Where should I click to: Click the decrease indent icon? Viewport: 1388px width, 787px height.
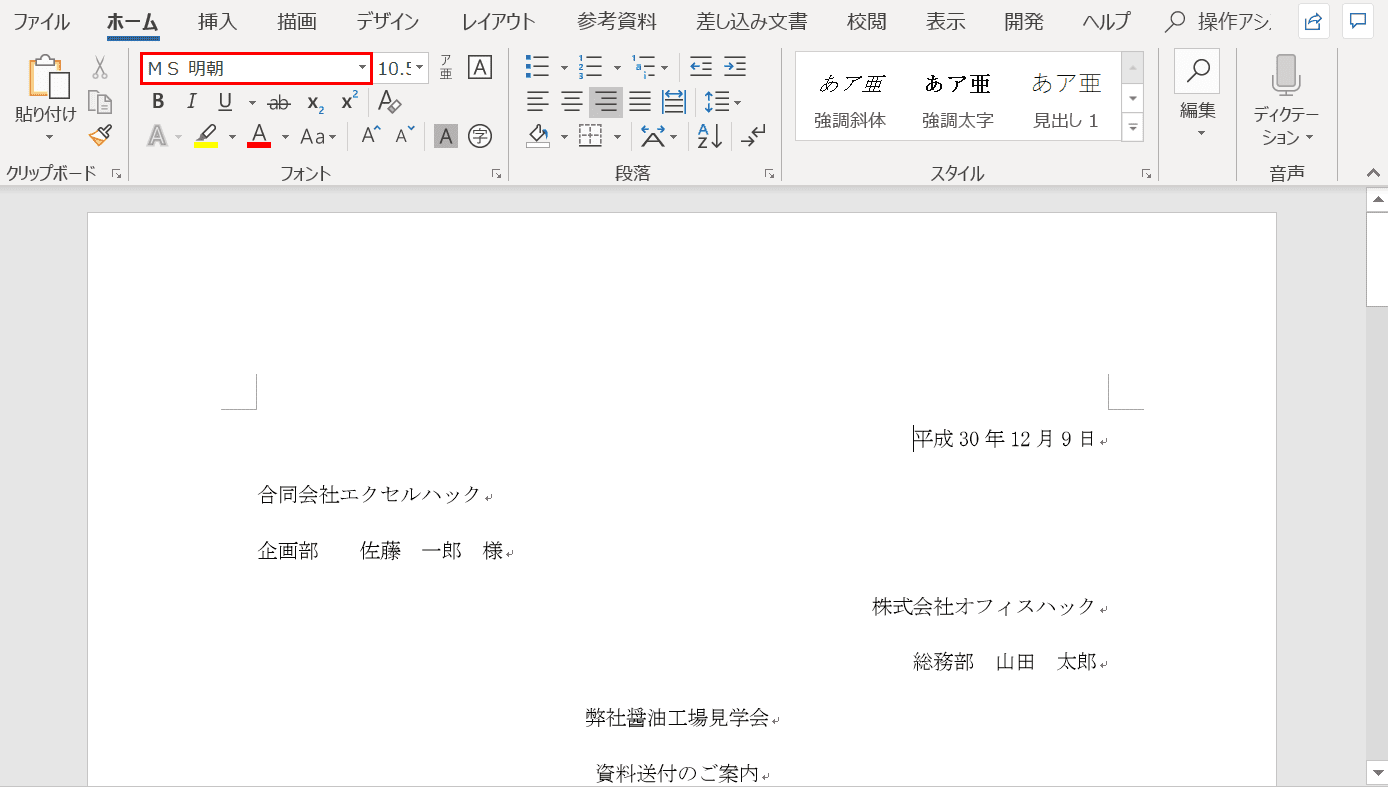[x=701, y=68]
